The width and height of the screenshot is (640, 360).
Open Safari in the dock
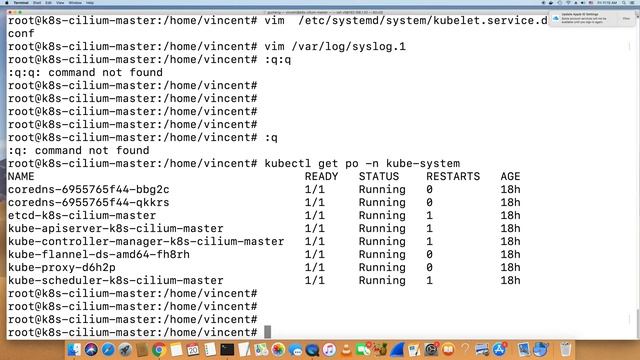[x=108, y=349]
